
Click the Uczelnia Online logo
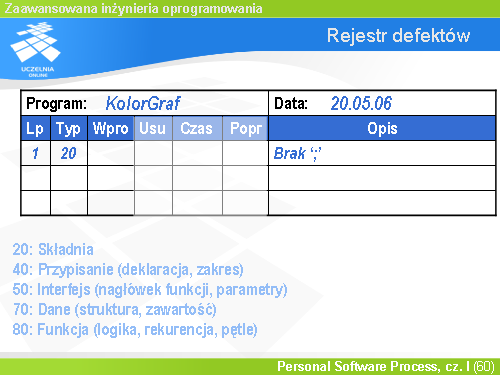pos(36,49)
